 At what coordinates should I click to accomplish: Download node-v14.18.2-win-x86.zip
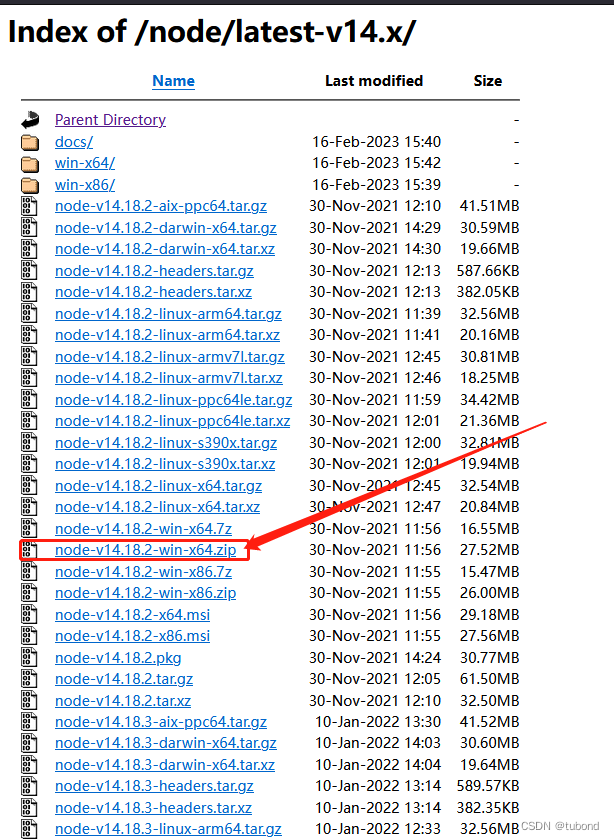(x=145, y=593)
